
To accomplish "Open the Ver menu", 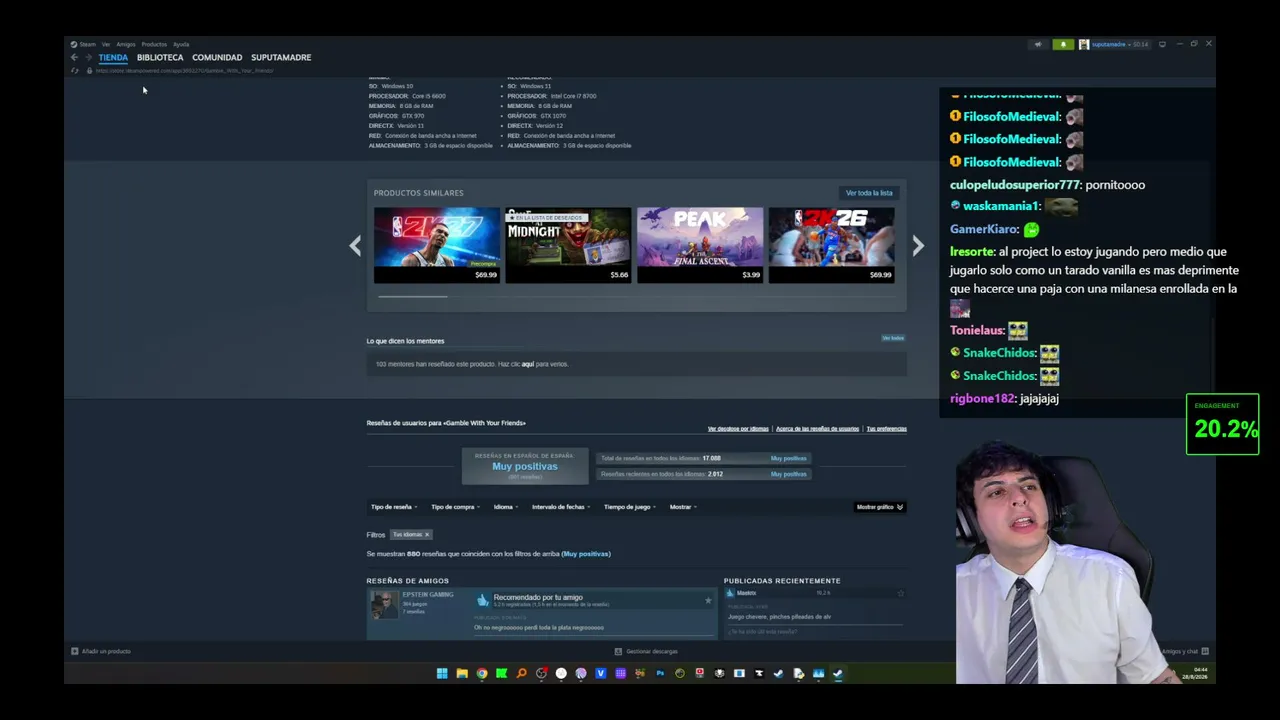I will pos(106,44).
